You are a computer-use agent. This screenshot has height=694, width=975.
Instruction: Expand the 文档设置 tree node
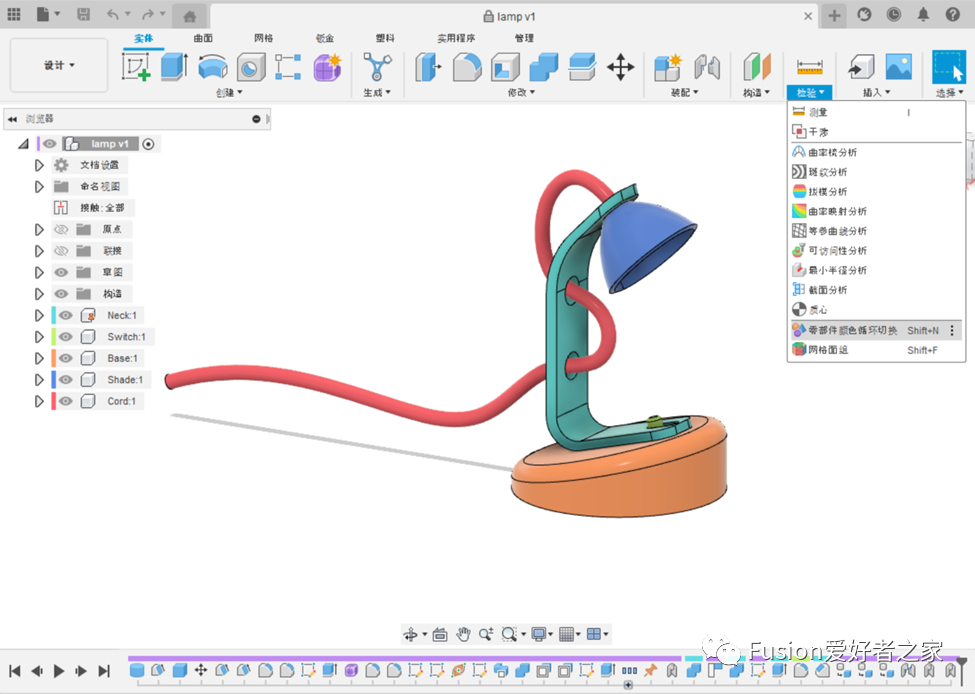click(x=39, y=165)
